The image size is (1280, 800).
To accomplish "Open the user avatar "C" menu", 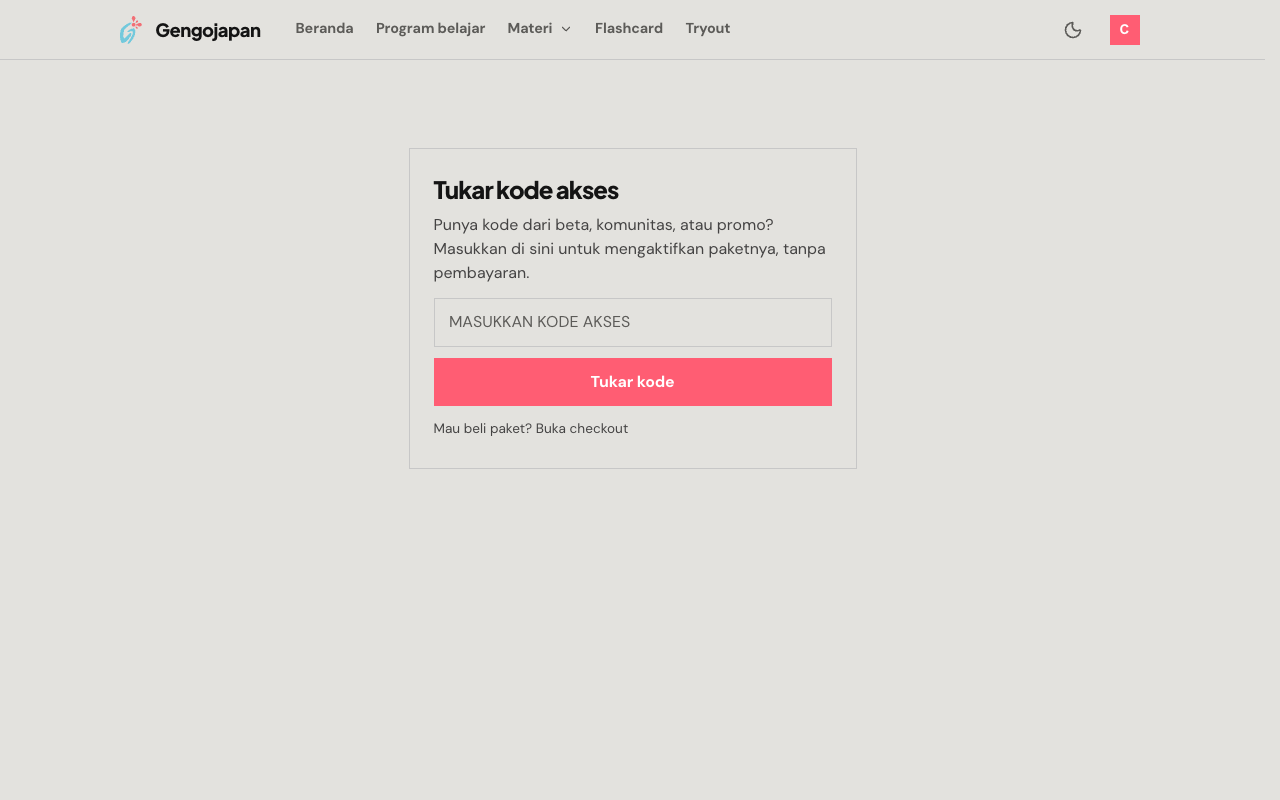I will click(x=1125, y=30).
